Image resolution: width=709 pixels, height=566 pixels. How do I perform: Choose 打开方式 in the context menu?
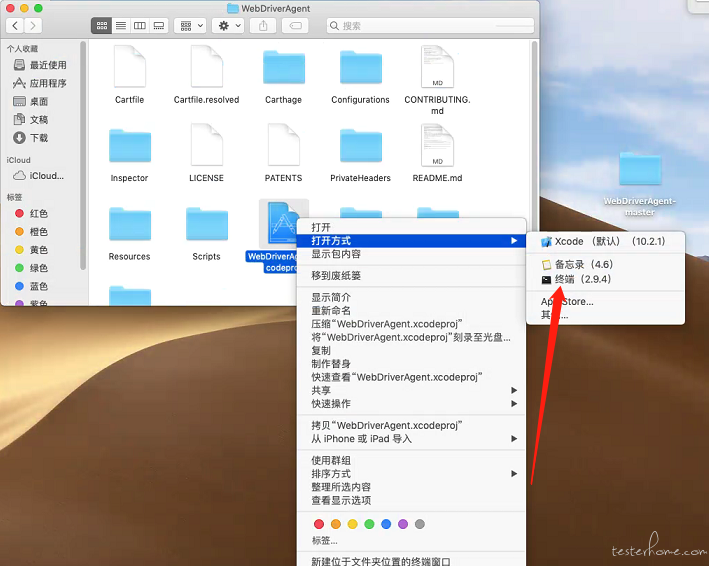coord(411,241)
